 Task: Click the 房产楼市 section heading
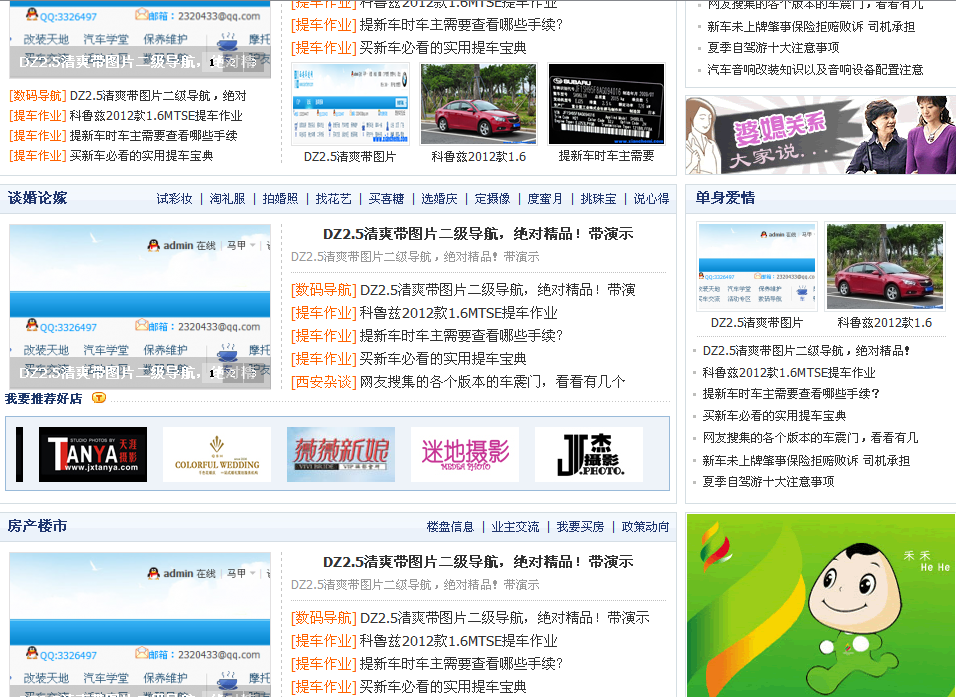pos(37,526)
